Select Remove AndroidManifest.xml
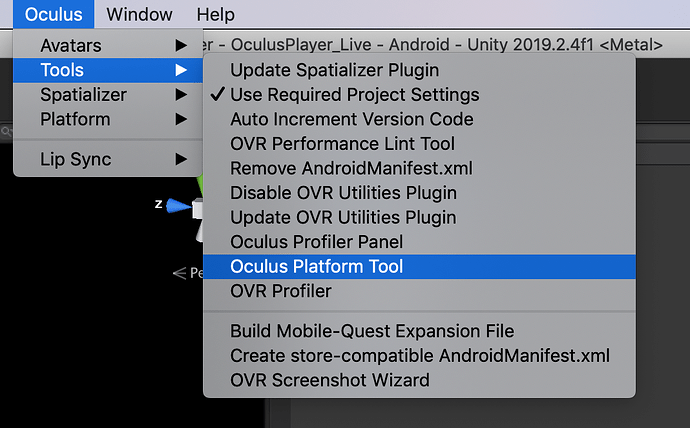690x428 pixels. click(351, 168)
